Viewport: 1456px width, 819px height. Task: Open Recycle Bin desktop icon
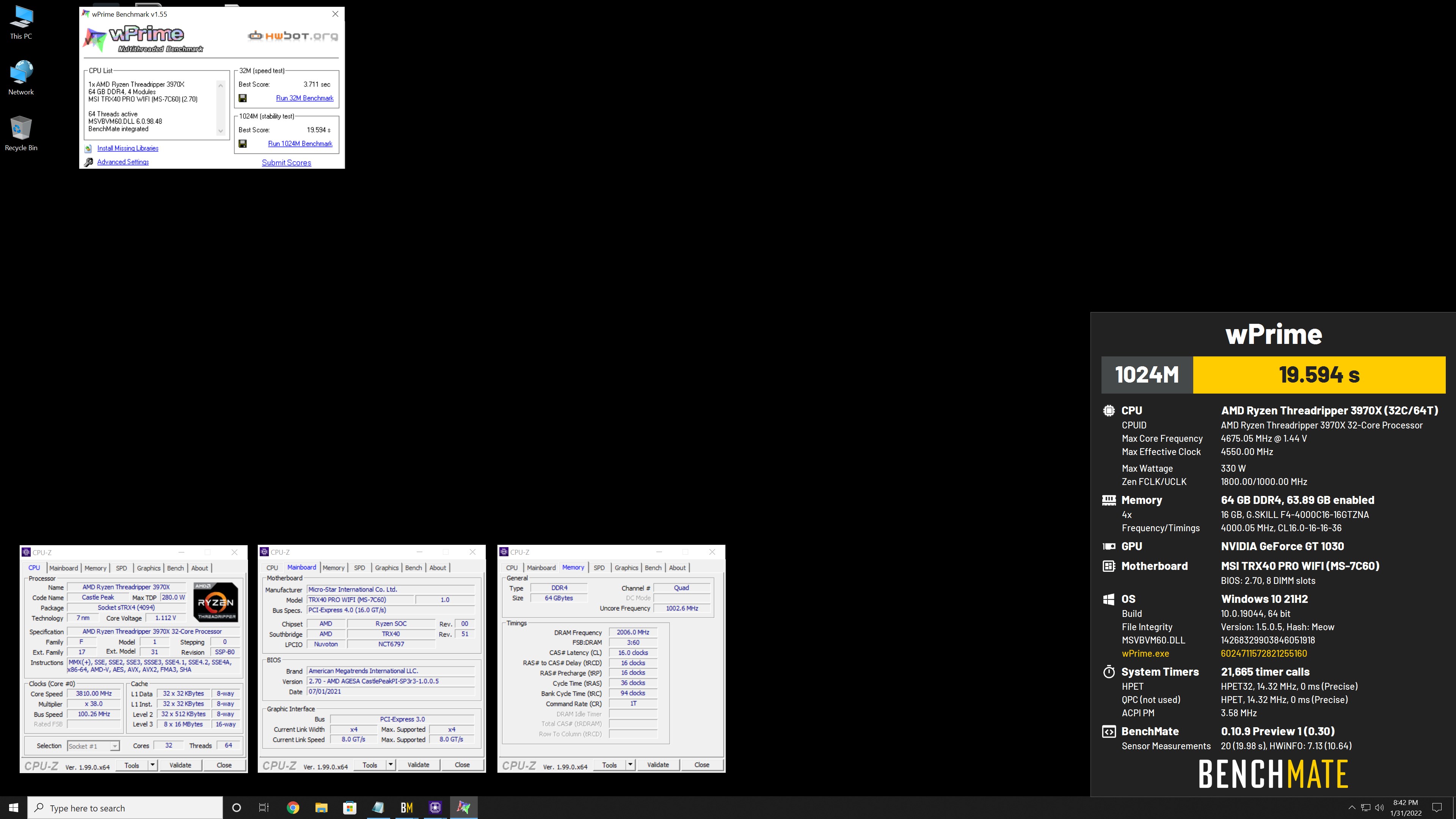(x=21, y=133)
